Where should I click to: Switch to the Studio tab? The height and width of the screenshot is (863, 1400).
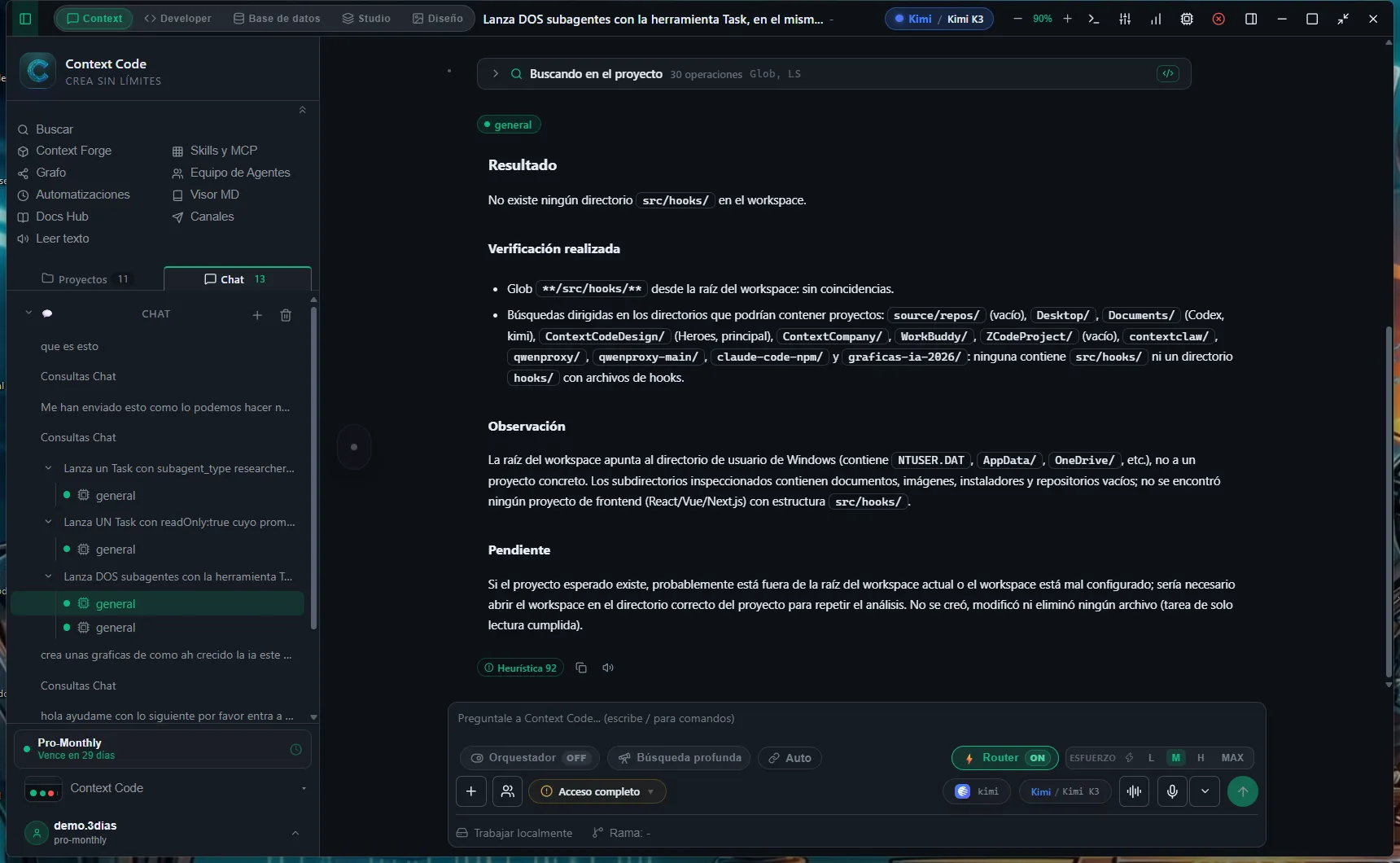(366, 19)
